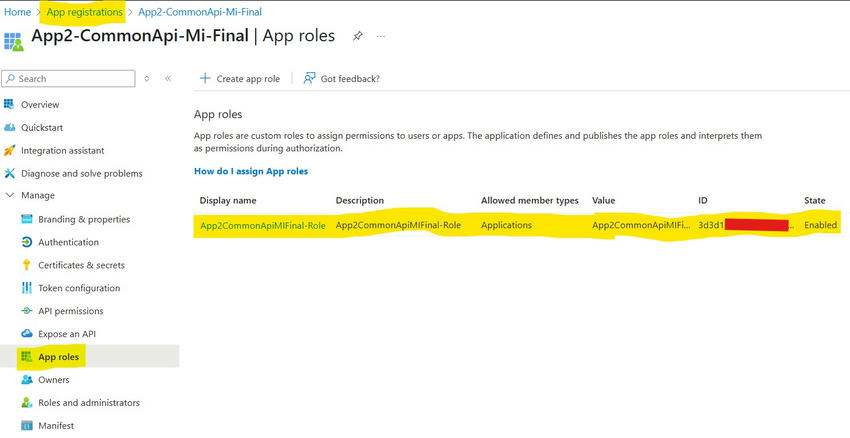Focus the sidebar Search field
The height and width of the screenshot is (438, 850).
[x=68, y=79]
